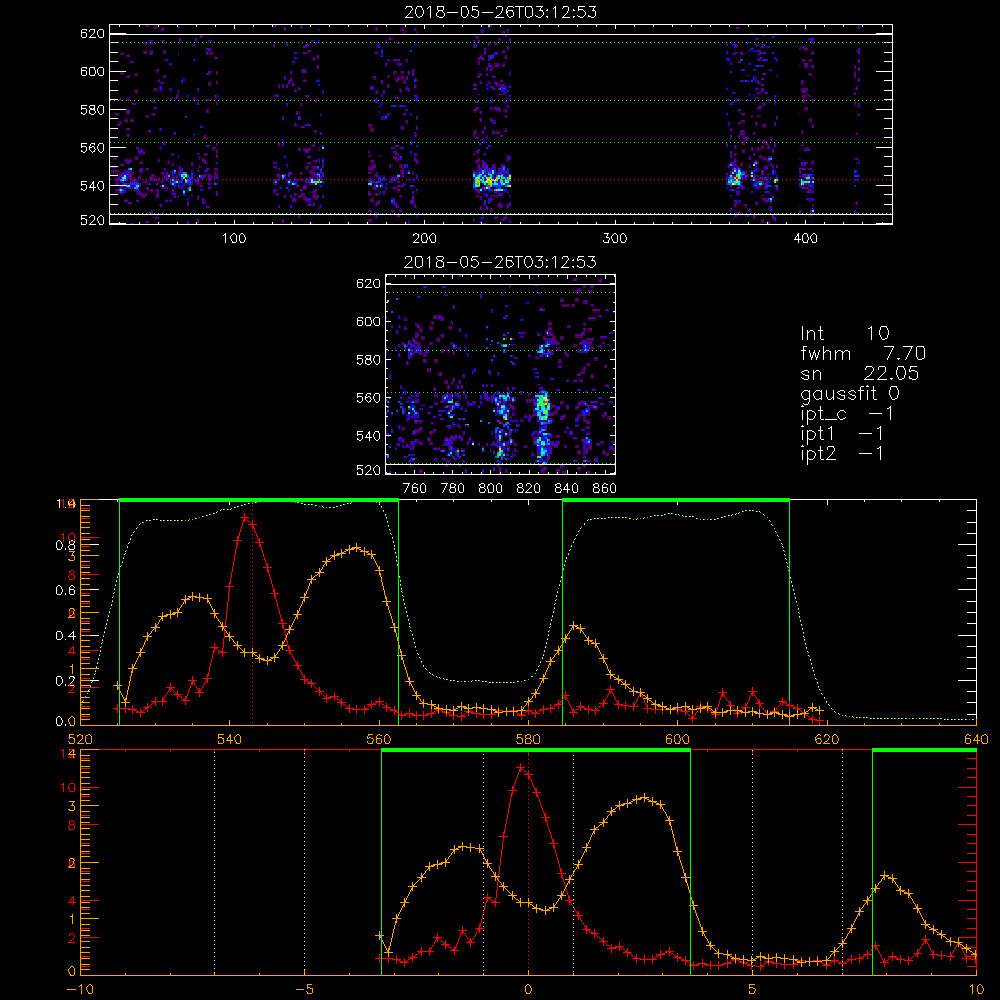Click the 'ipt_c -1' parameter line
This screenshot has height=1000, width=1000.
(848, 414)
